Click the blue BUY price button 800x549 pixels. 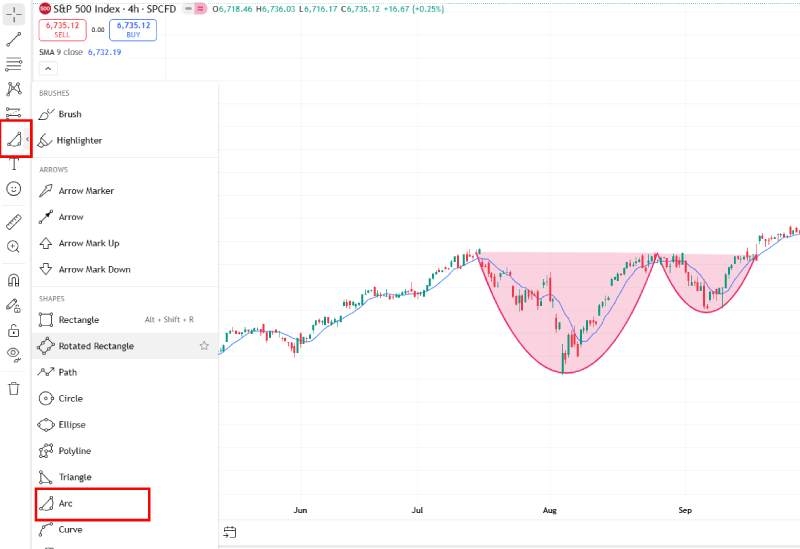click(132, 30)
